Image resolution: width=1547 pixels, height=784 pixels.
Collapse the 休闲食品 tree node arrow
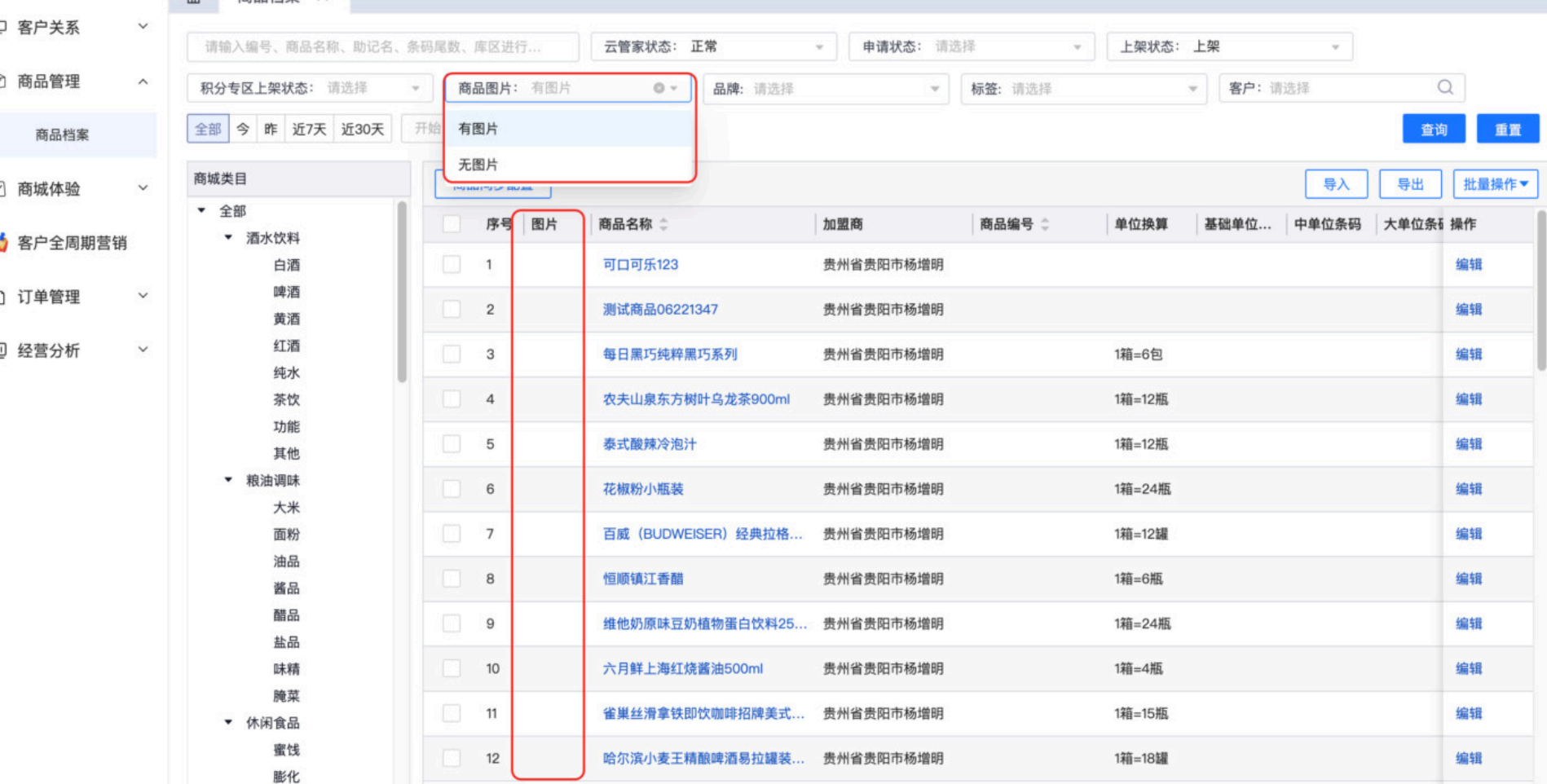[x=228, y=721]
